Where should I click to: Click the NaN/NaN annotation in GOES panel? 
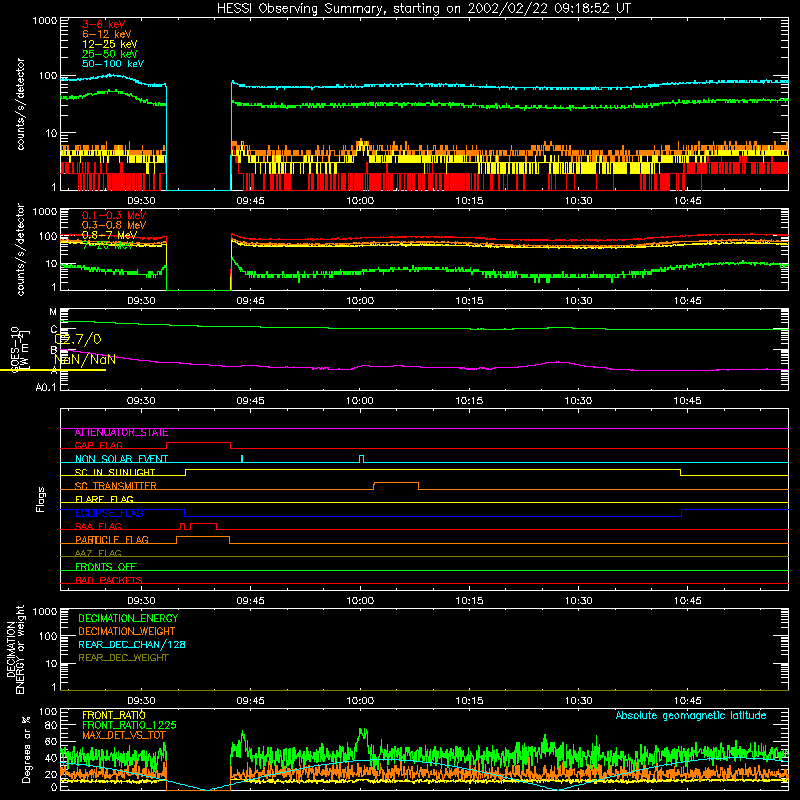point(85,360)
